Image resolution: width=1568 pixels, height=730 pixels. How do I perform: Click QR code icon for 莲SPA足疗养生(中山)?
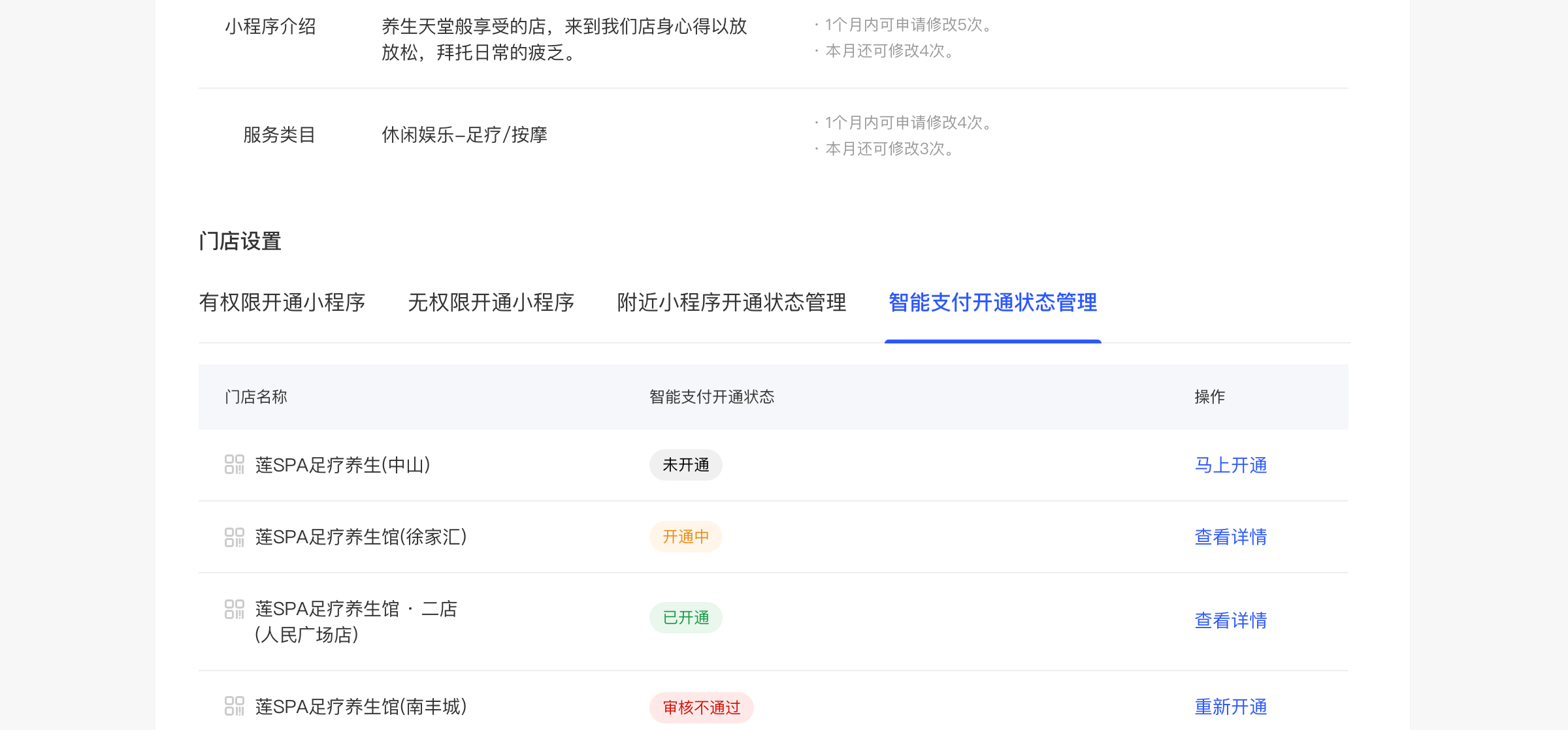[x=234, y=465]
